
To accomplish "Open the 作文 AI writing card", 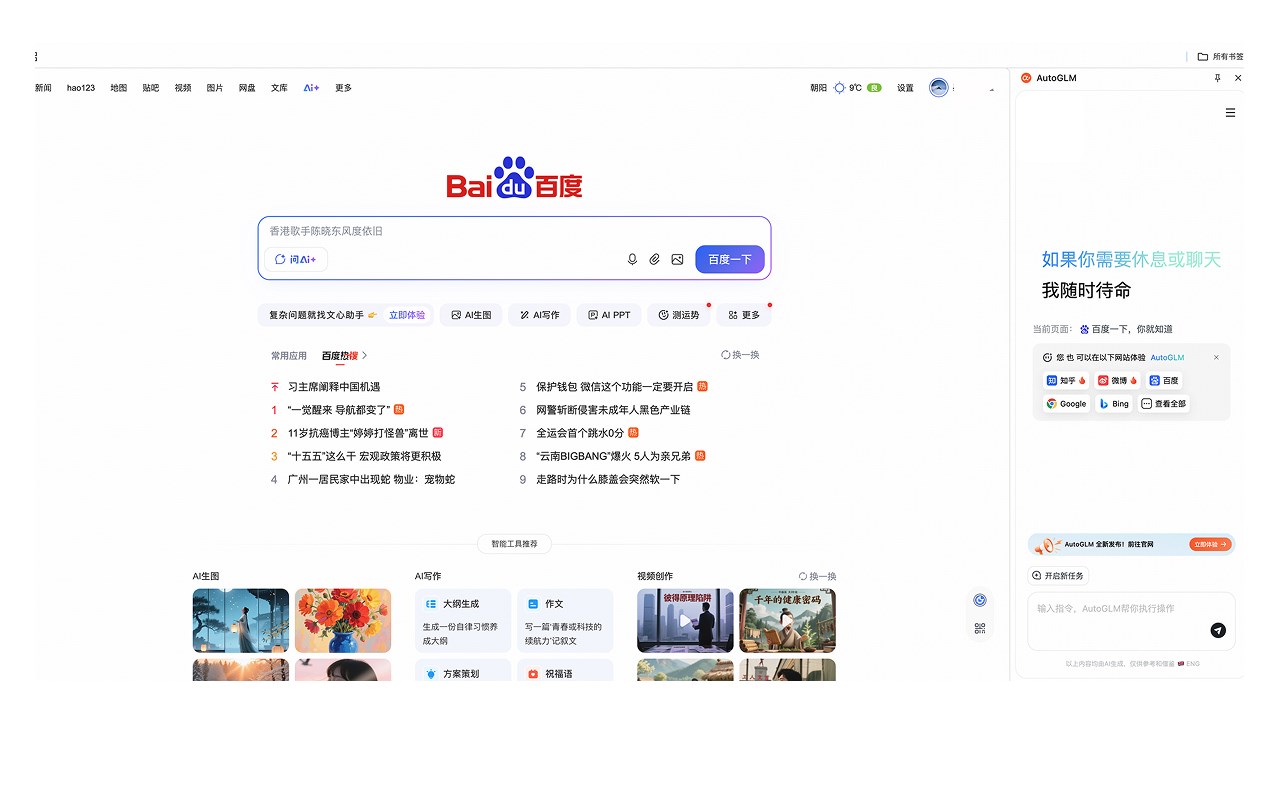I will click(565, 621).
